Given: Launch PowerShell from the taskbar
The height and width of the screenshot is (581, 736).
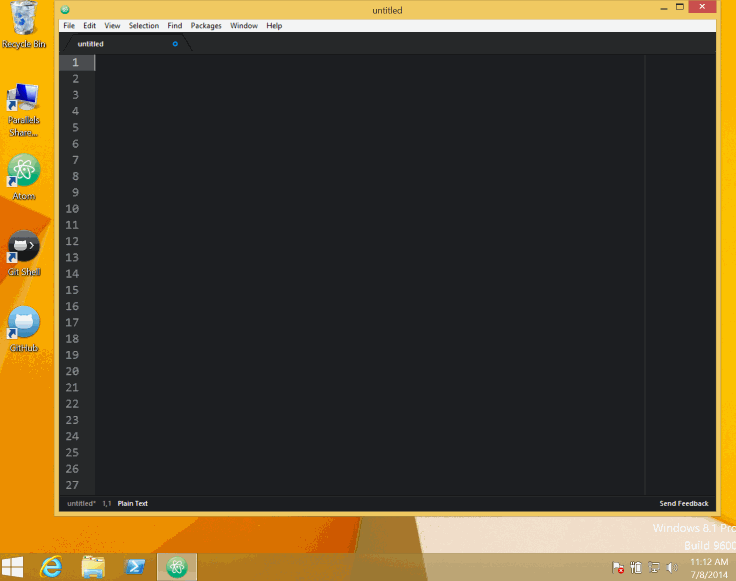Looking at the screenshot, I should tap(135, 567).
